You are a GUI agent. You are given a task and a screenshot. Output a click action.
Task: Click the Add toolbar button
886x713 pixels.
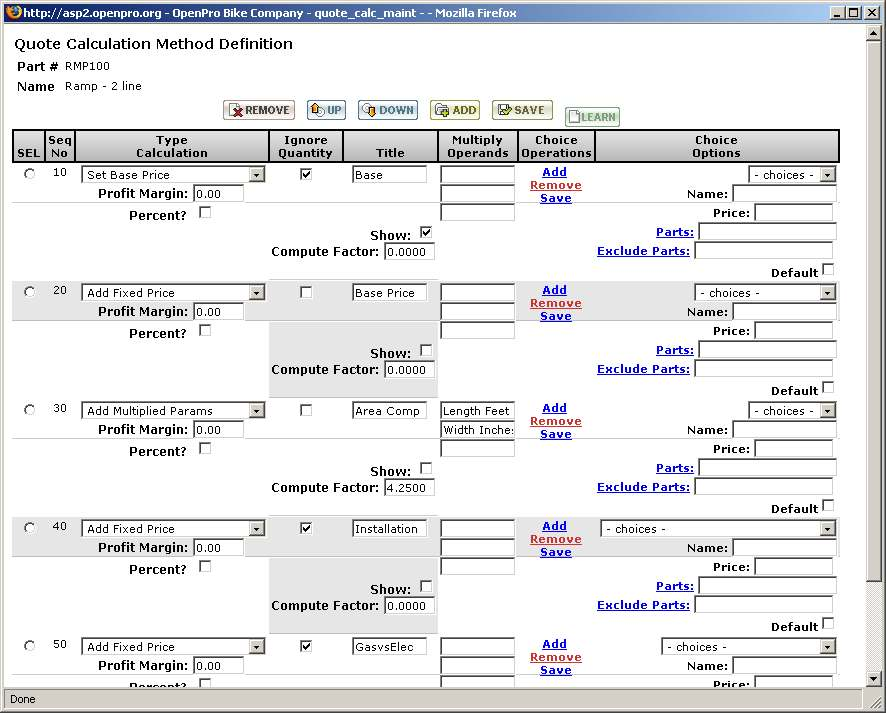click(454, 110)
